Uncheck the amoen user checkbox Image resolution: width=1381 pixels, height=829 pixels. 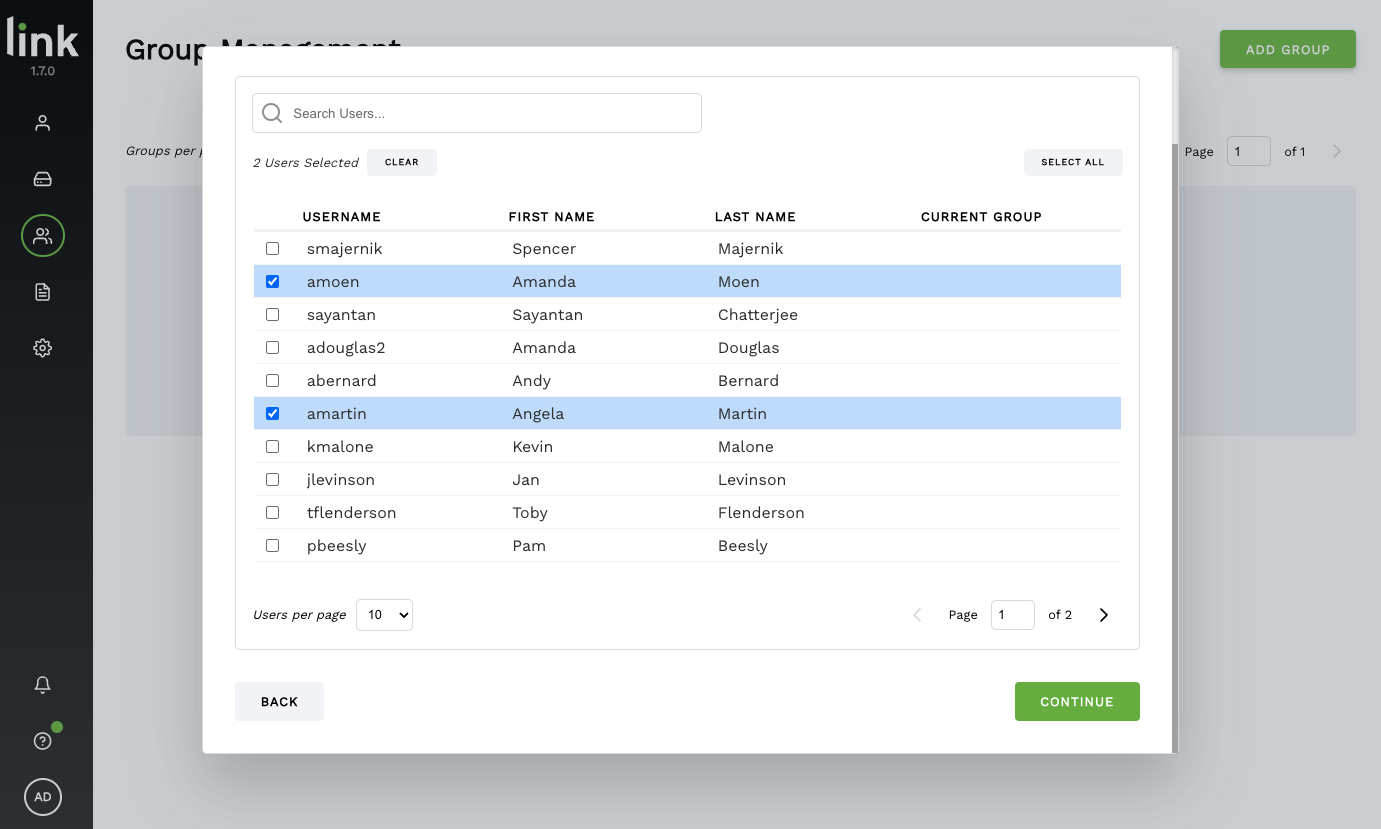coord(272,281)
